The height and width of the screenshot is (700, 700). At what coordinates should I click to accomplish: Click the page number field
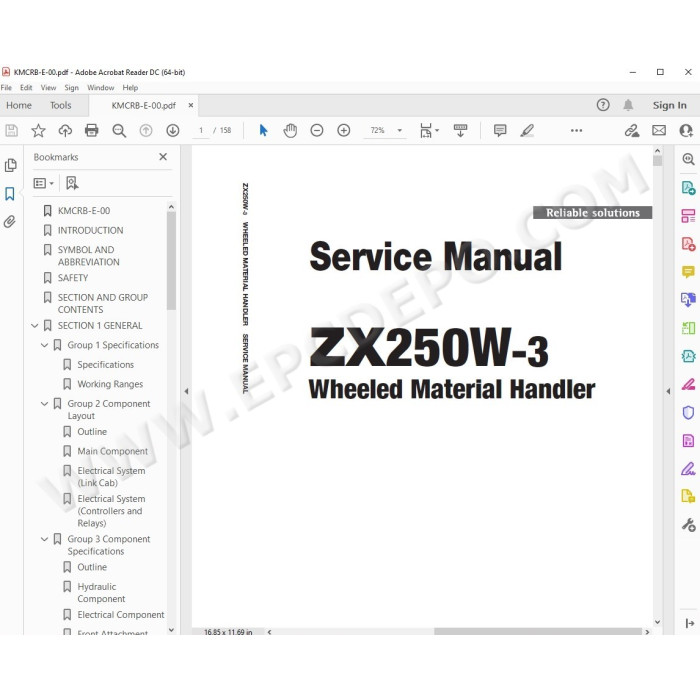point(201,130)
